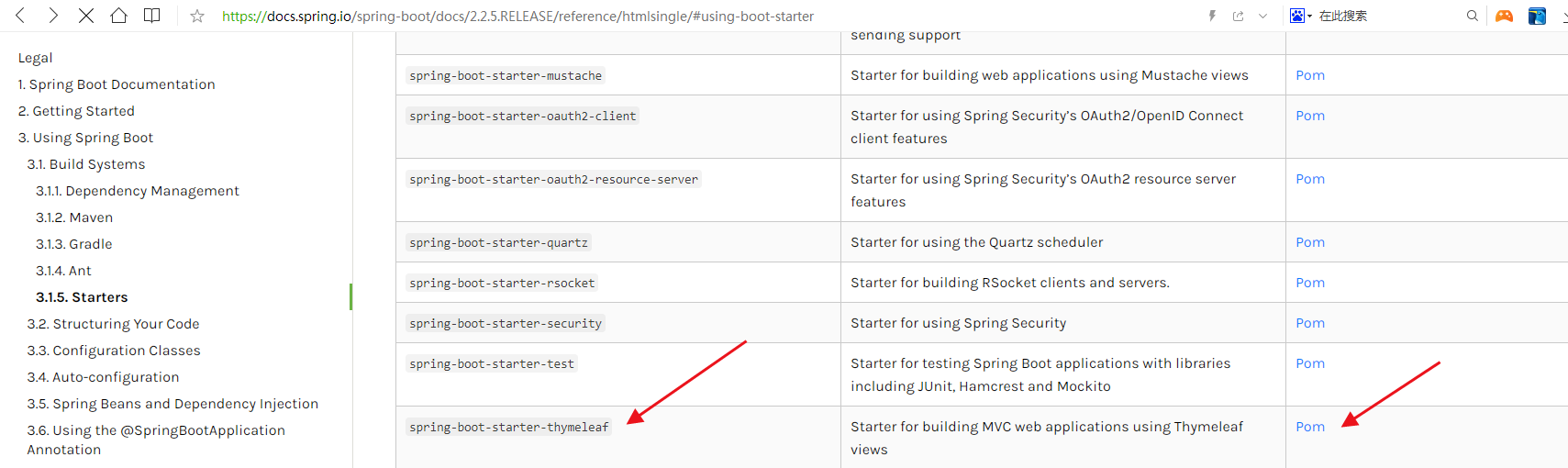This screenshot has width=1568, height=468.
Task: Open the game controller extension
Action: click(x=1504, y=16)
